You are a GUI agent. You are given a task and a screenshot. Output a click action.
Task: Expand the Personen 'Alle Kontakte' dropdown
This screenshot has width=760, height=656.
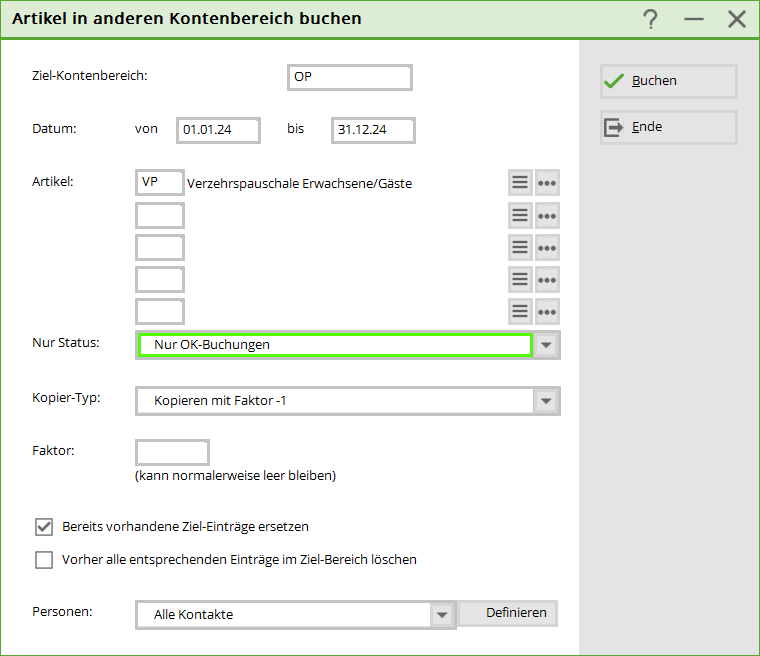click(442, 614)
